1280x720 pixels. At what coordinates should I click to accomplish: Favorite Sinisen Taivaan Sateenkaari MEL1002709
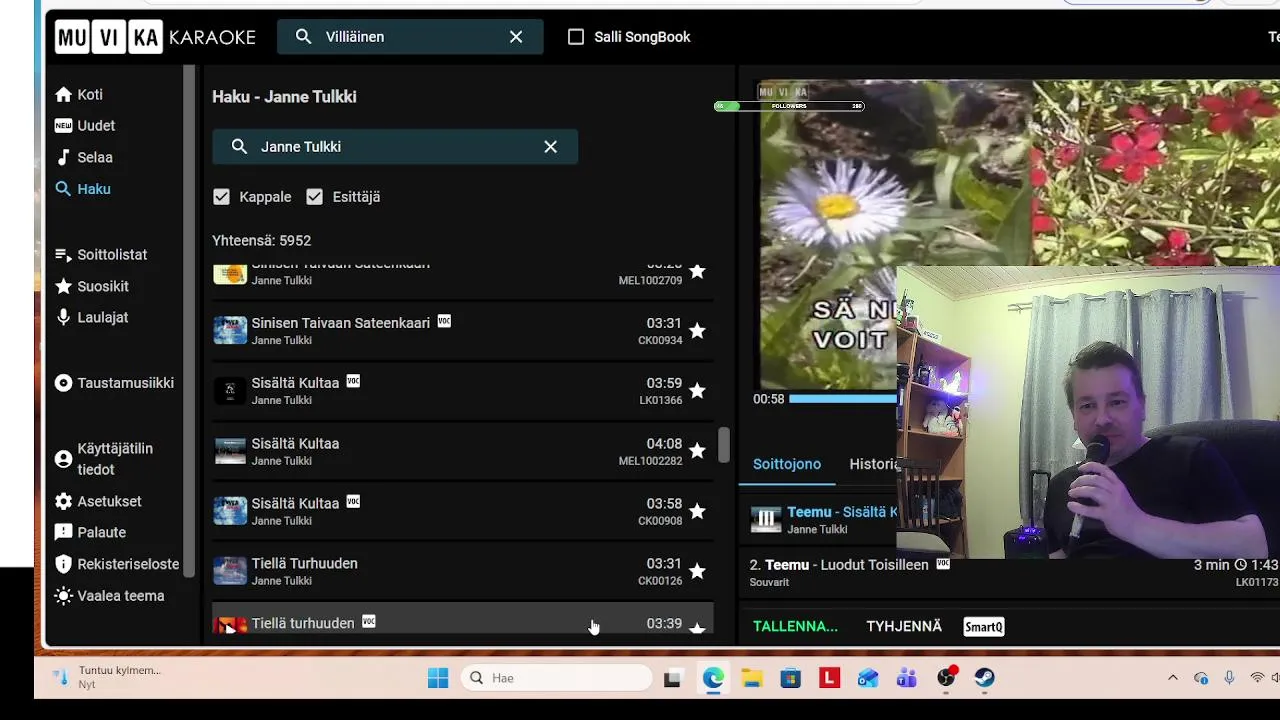point(697,271)
